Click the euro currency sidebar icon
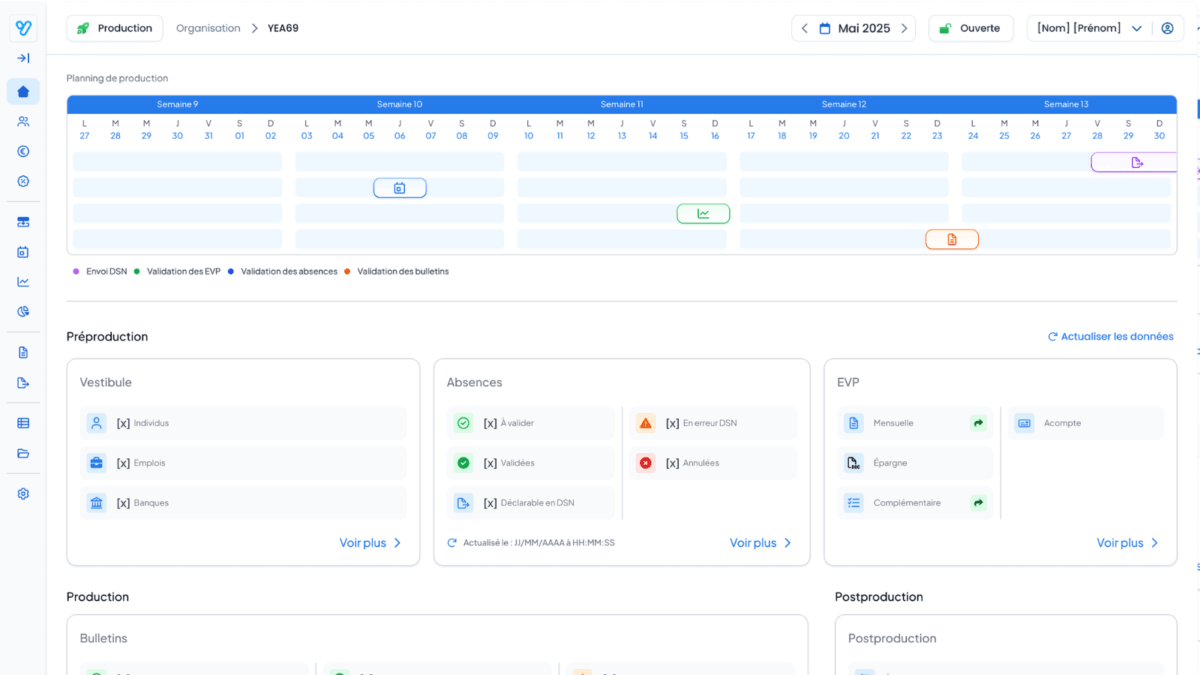Screen dimensions: 1200x675 tap(23, 152)
